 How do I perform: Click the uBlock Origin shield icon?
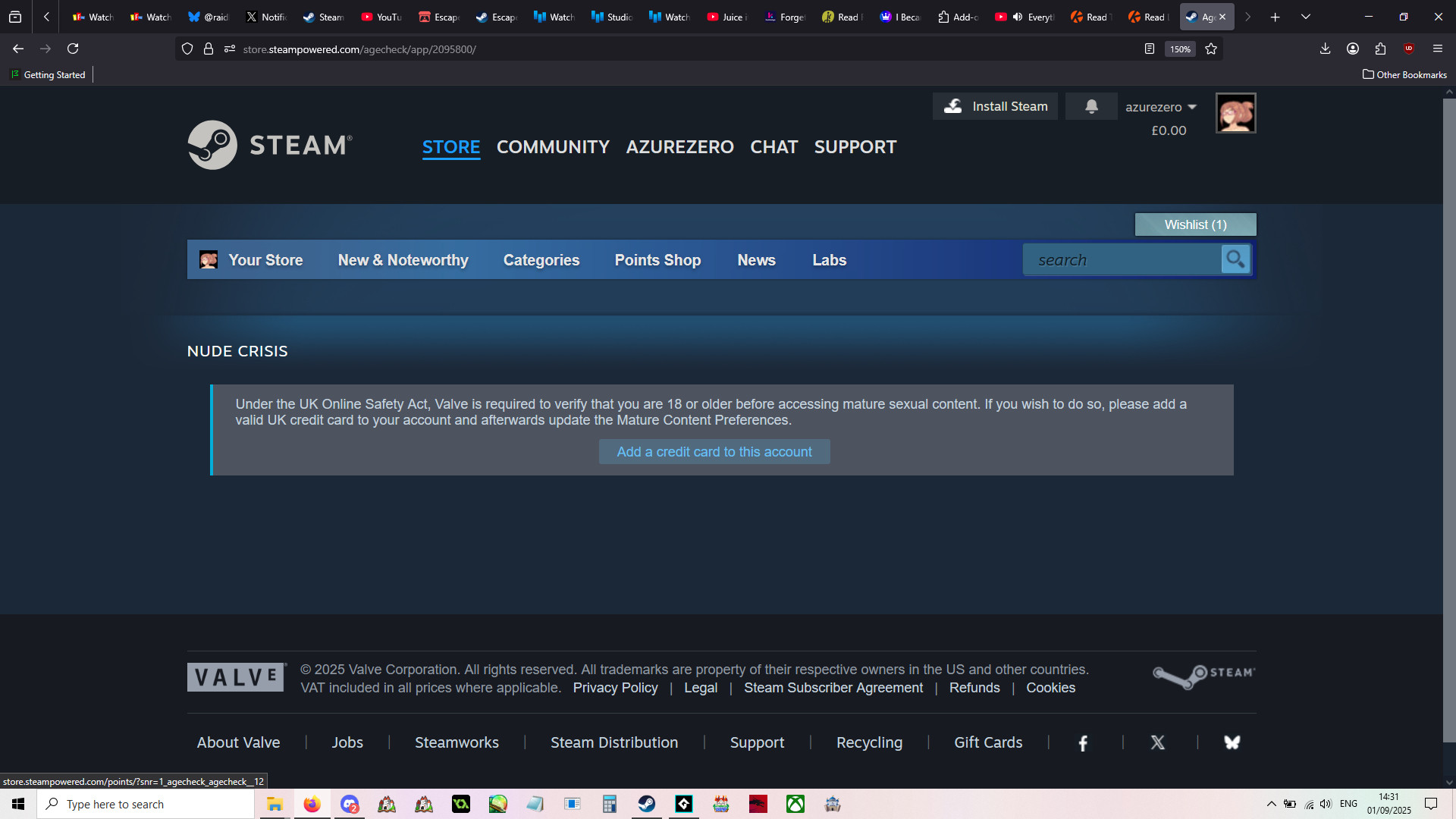point(1409,49)
